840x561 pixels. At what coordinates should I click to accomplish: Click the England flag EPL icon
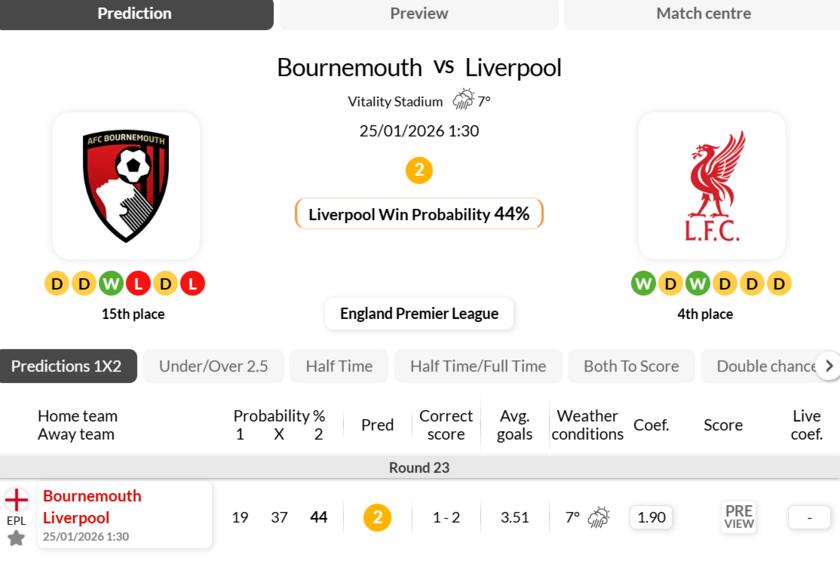(16, 500)
